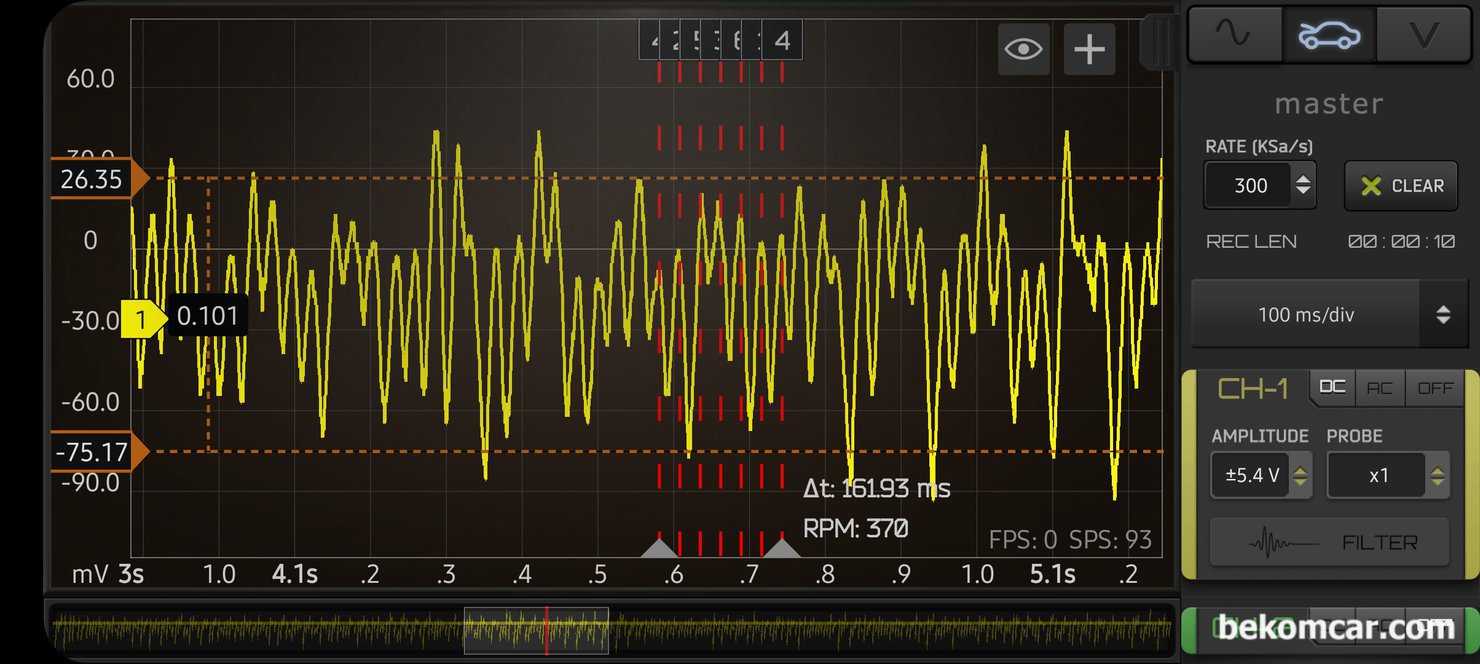Turn CH-1 OFF

point(1436,387)
